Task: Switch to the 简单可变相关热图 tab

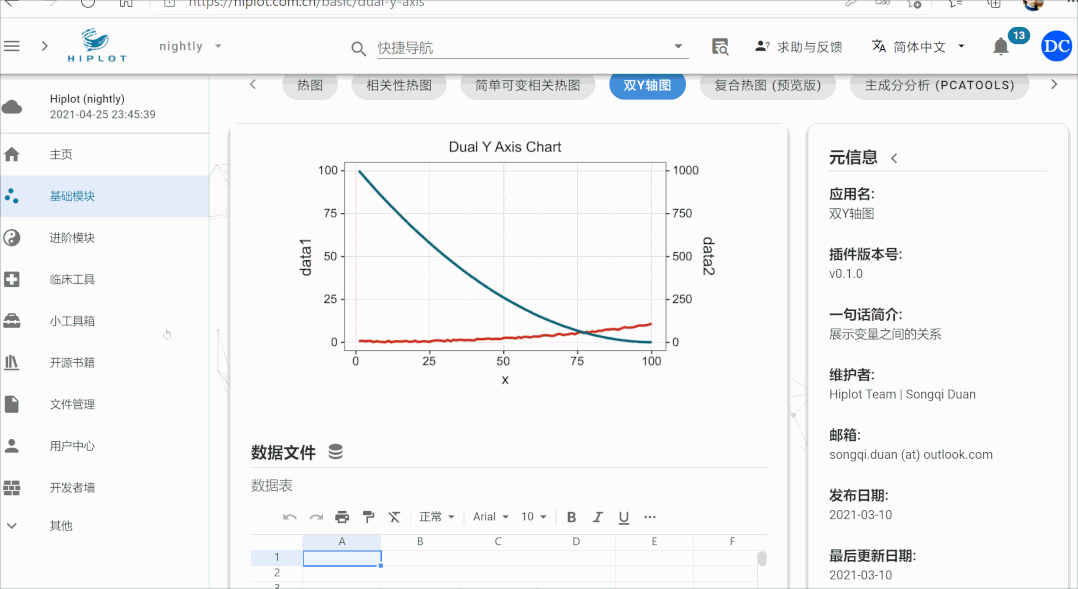Action: pos(527,85)
